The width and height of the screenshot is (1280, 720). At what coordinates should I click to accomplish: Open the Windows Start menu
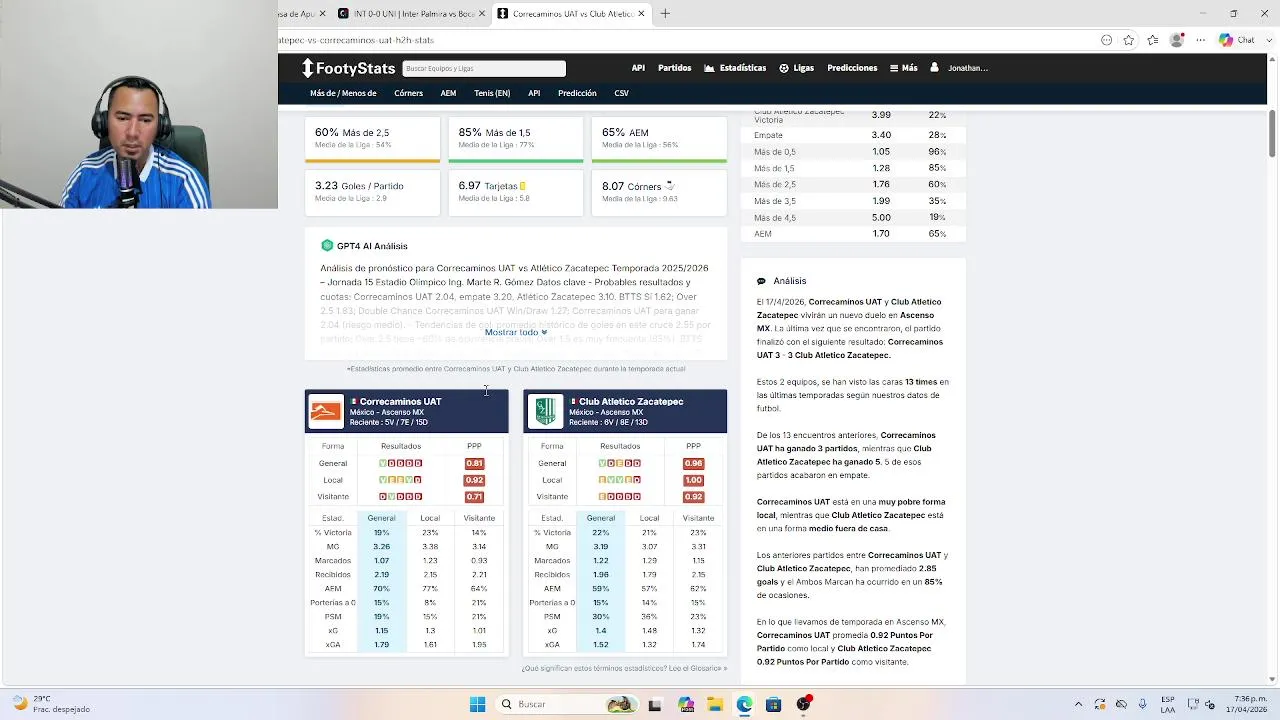tap(477, 704)
